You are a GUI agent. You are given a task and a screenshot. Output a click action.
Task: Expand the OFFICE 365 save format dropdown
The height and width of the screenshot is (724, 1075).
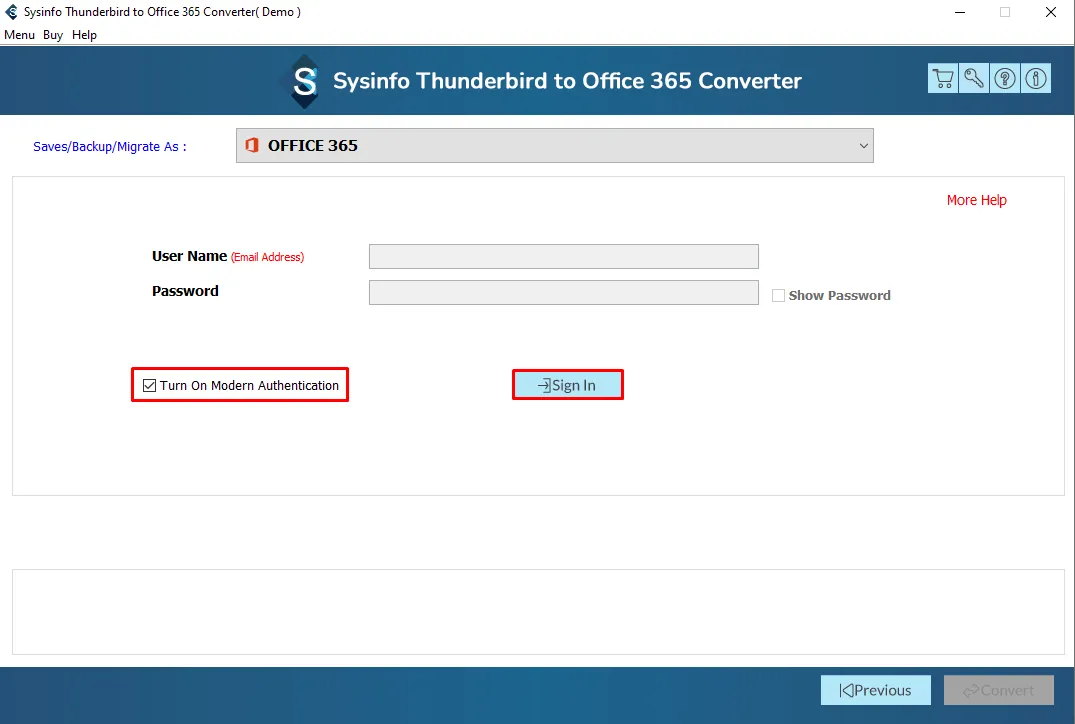[555, 145]
